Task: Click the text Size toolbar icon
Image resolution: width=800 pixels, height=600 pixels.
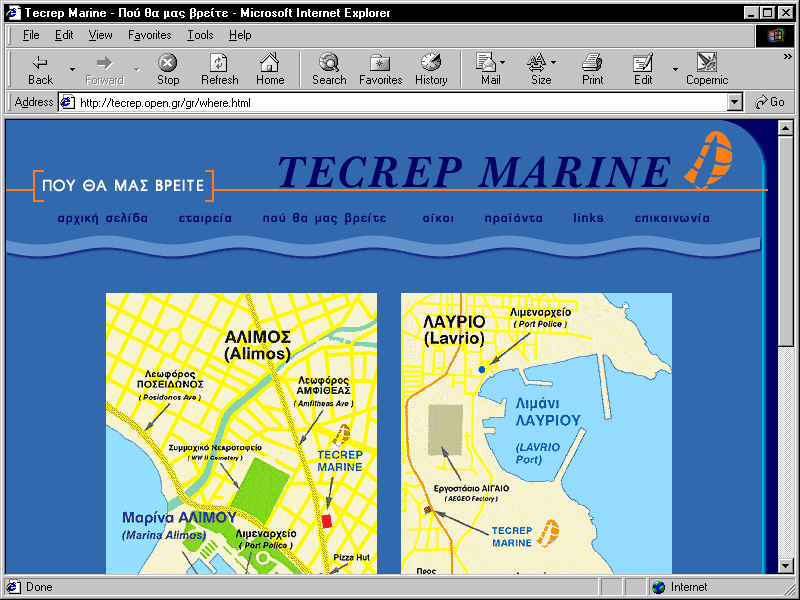Action: (539, 69)
